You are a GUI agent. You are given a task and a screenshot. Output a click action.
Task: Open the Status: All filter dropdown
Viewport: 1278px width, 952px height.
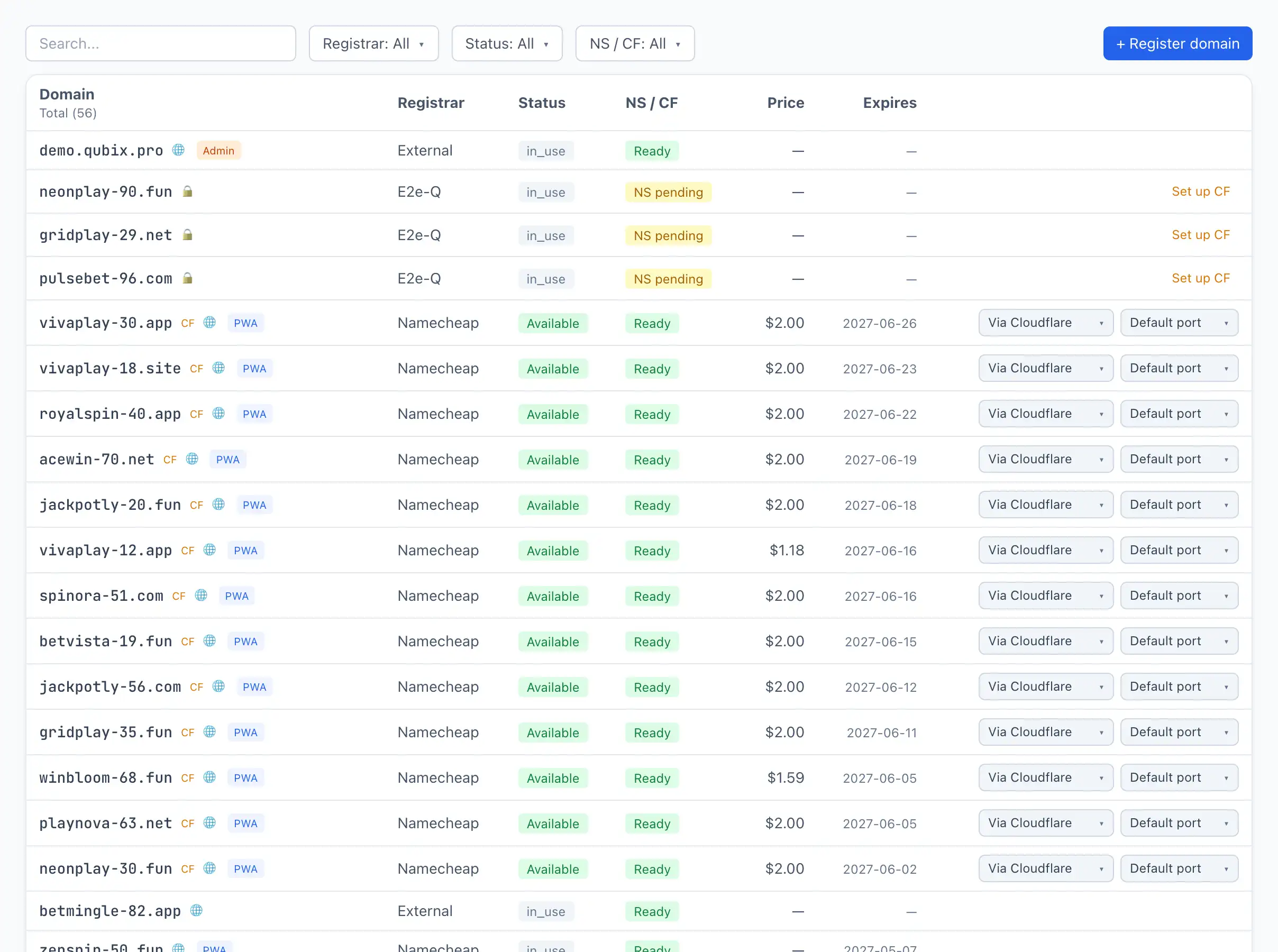506,43
